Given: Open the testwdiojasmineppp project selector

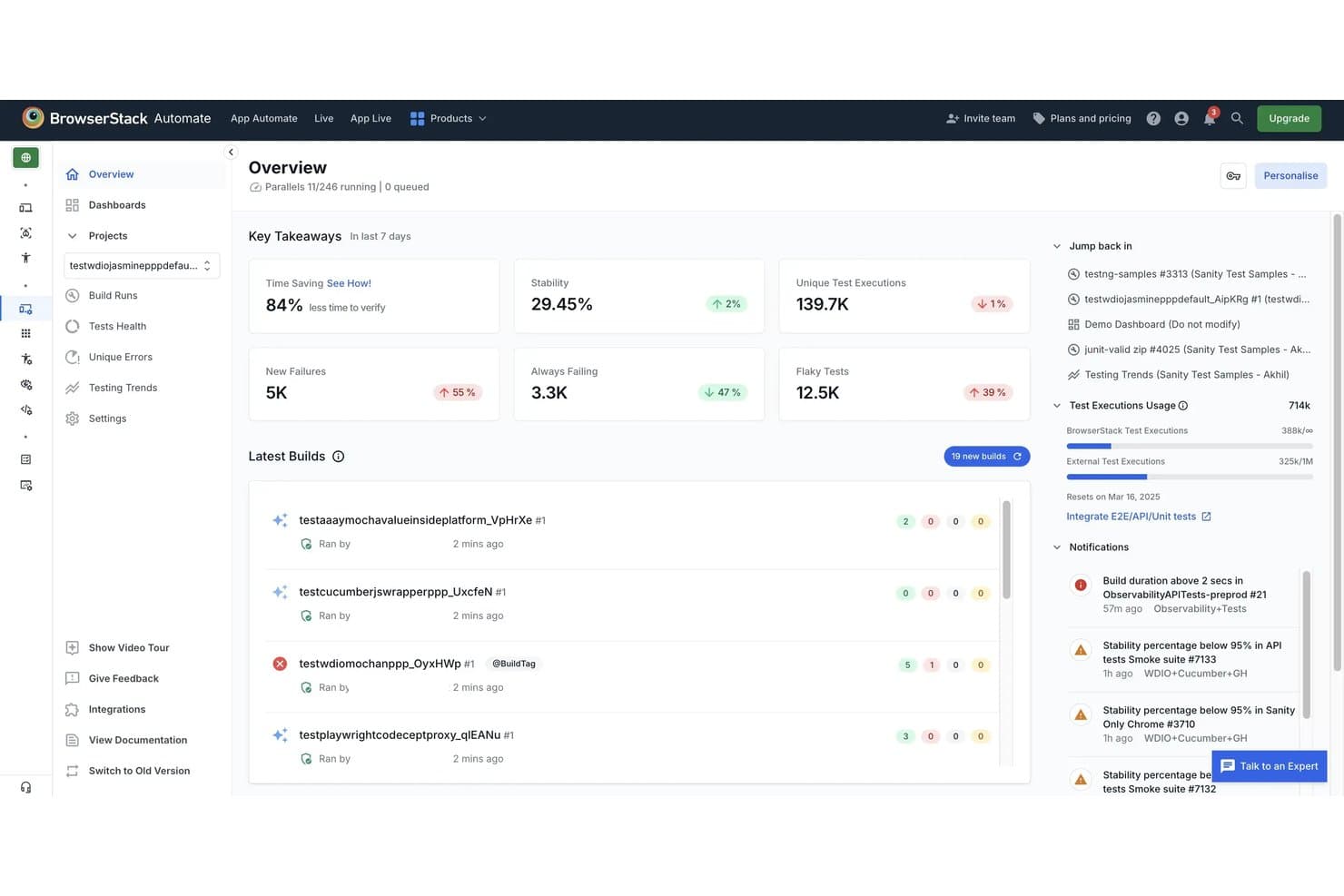Looking at the screenshot, I should pyautogui.click(x=142, y=266).
